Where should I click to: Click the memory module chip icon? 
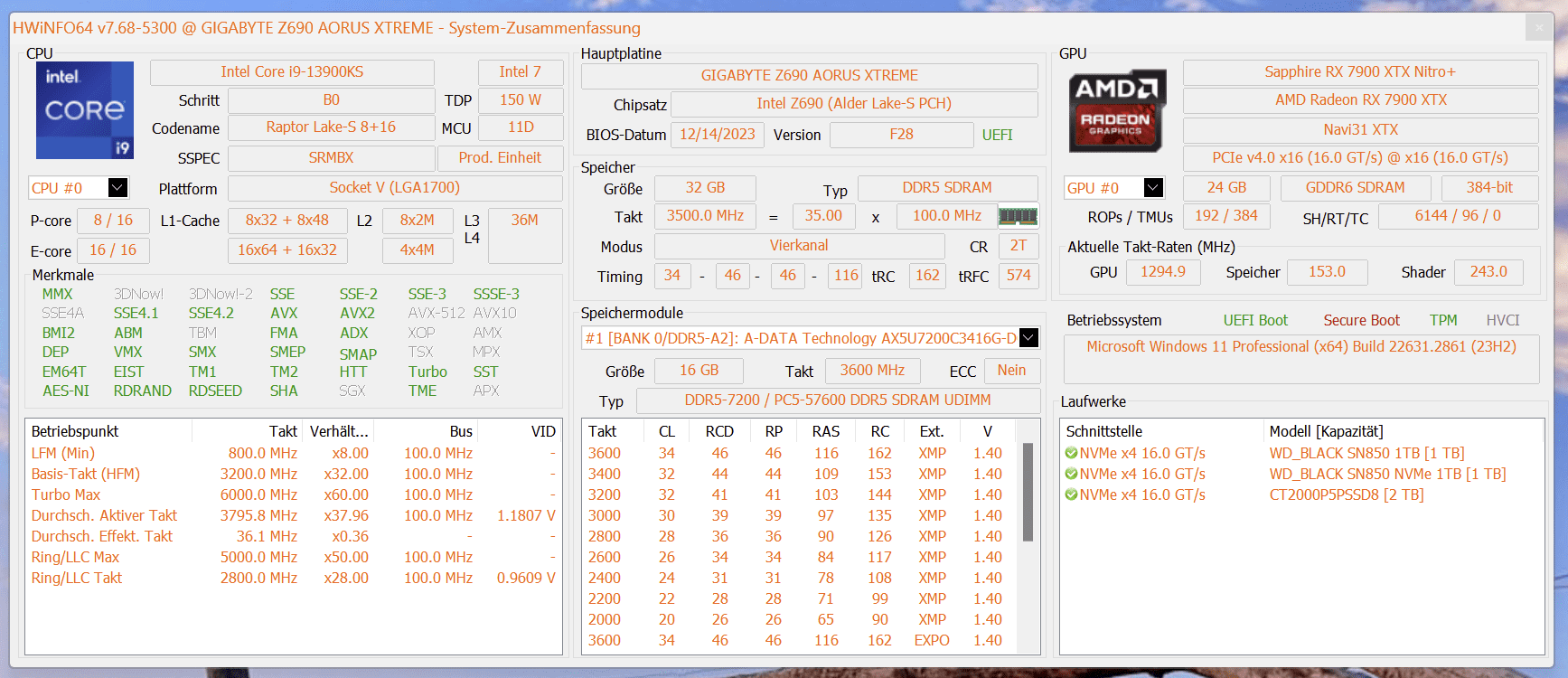[x=1018, y=216]
